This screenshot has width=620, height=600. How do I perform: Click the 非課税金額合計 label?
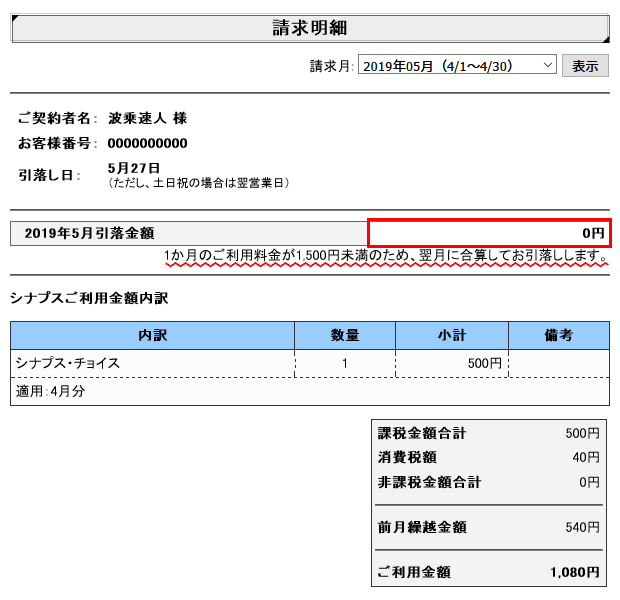[x=429, y=482]
